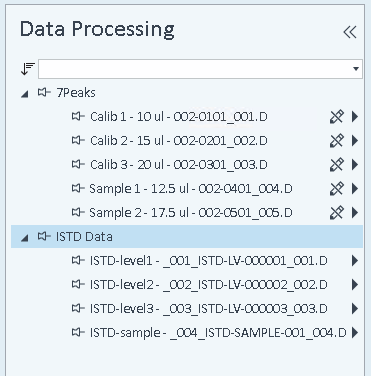371x376 pixels.
Task: Collapse the 7Peaks tree node
Action: 25,94
